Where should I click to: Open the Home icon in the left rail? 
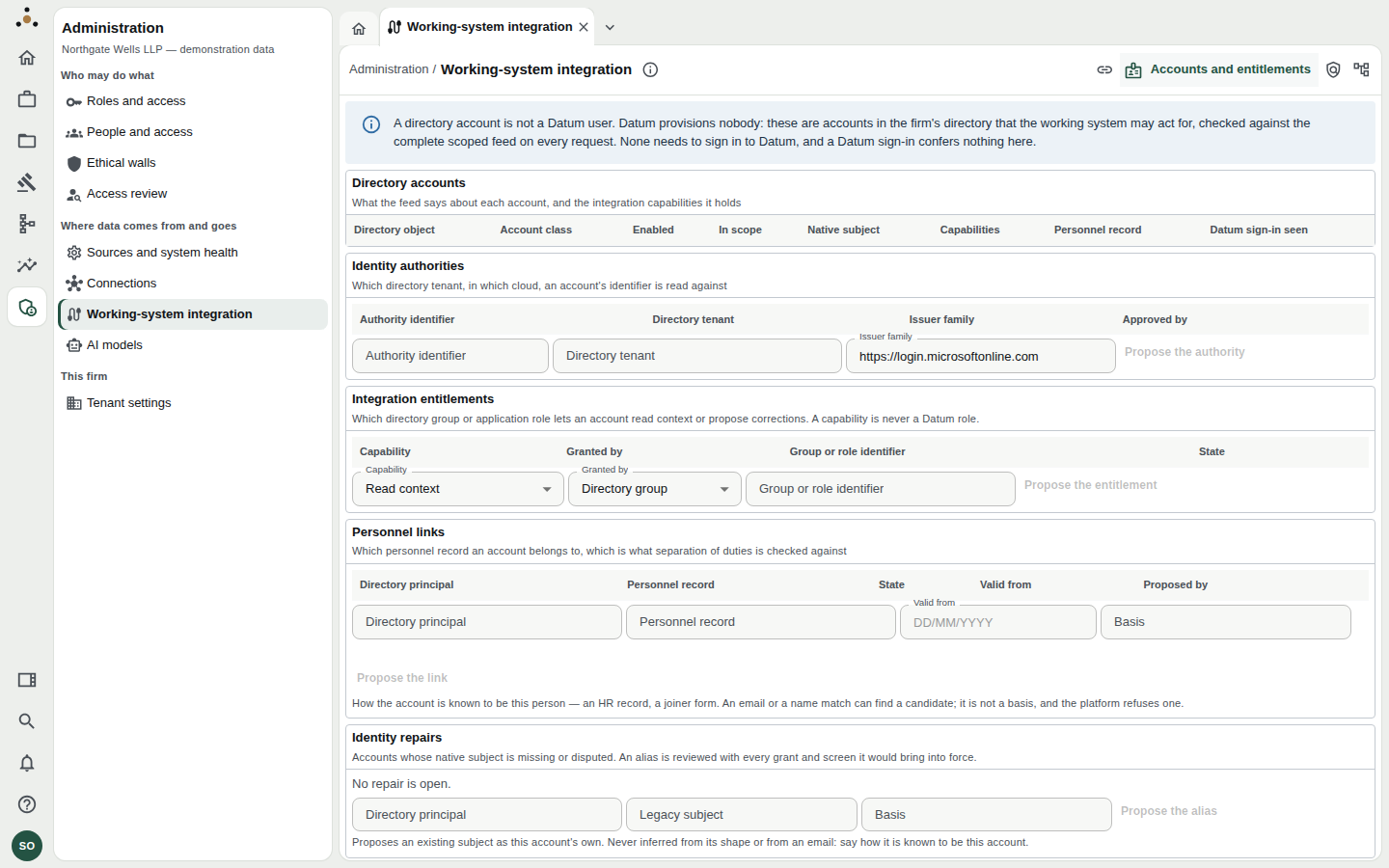click(27, 58)
